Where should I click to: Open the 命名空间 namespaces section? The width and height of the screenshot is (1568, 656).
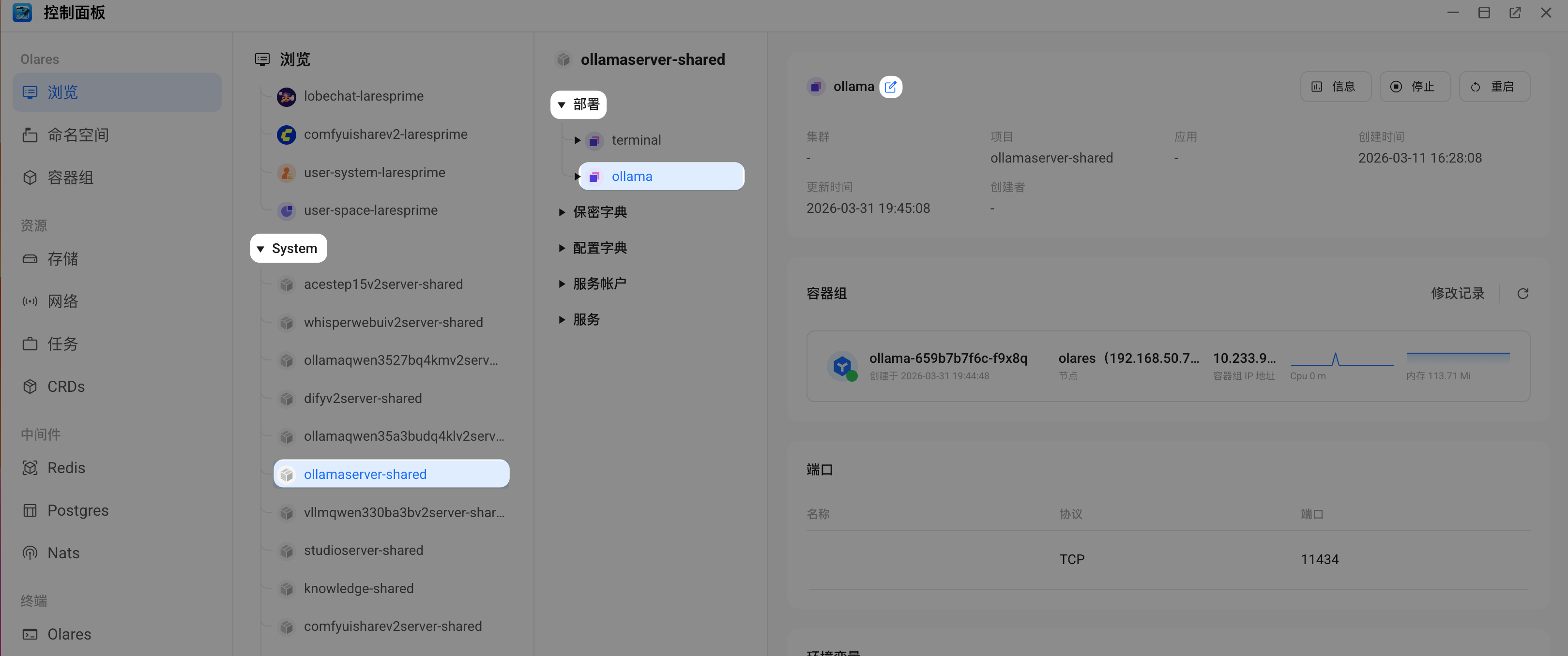coord(78,134)
